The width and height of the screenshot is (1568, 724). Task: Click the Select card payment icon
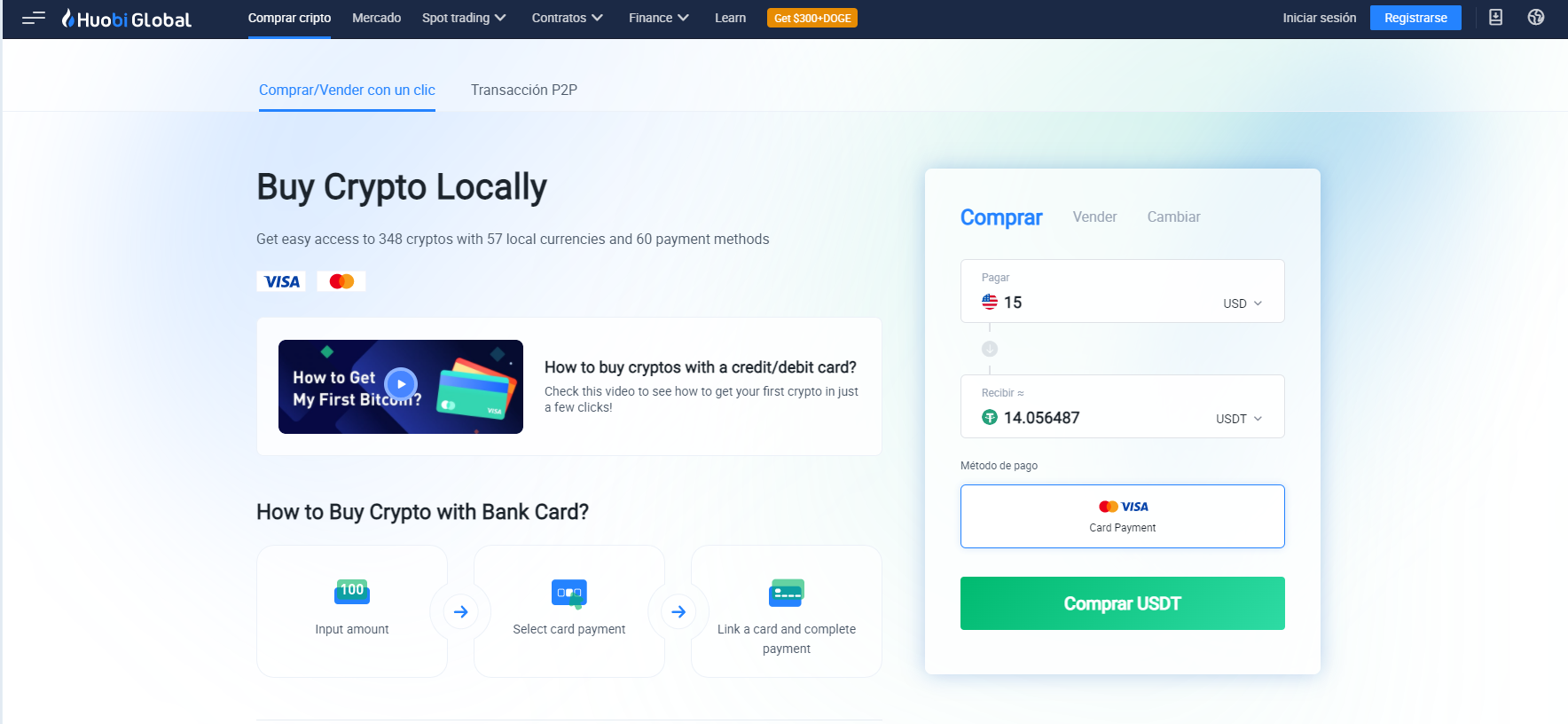pos(569,593)
